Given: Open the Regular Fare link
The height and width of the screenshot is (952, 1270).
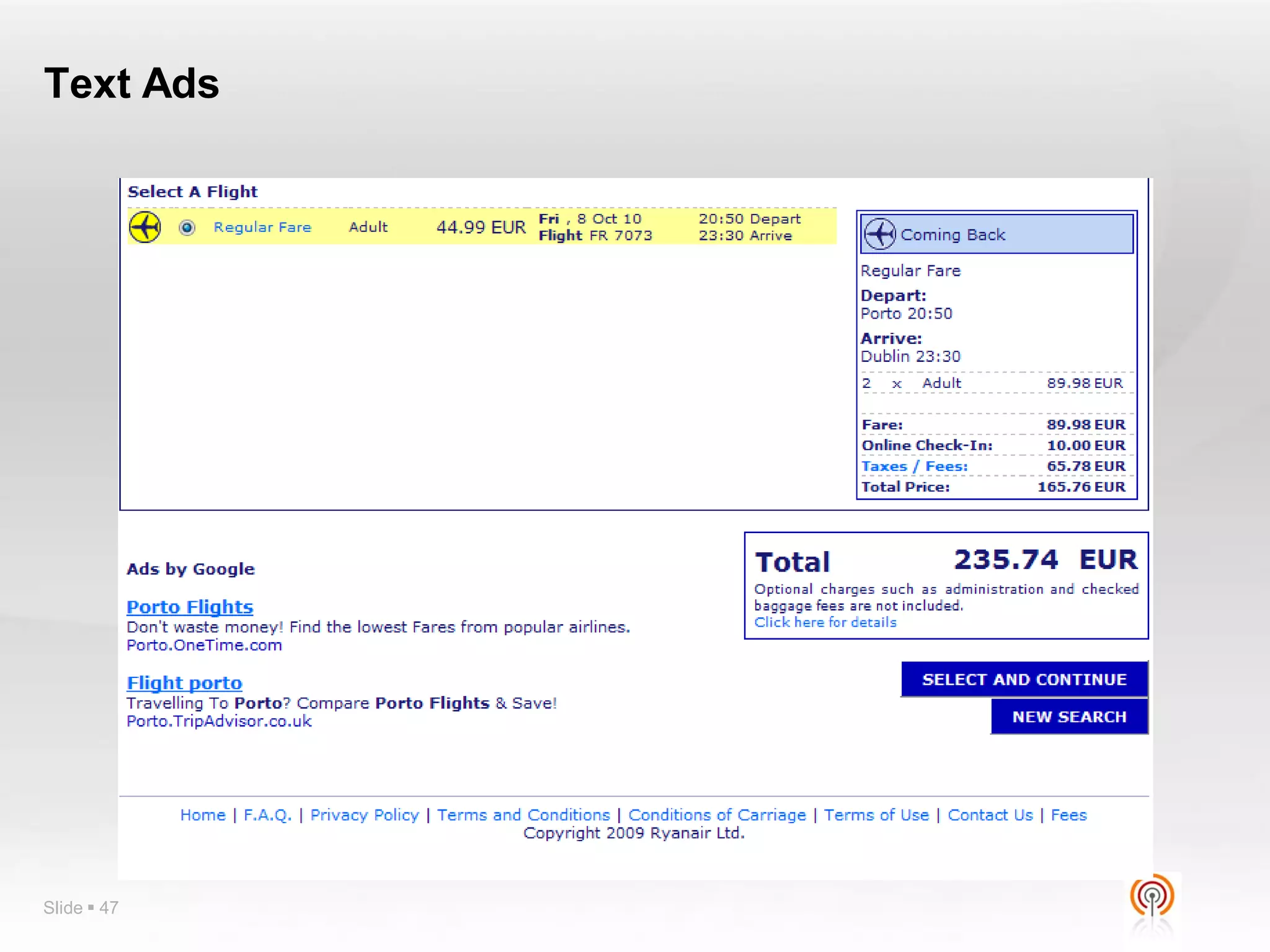Looking at the screenshot, I should point(262,227).
